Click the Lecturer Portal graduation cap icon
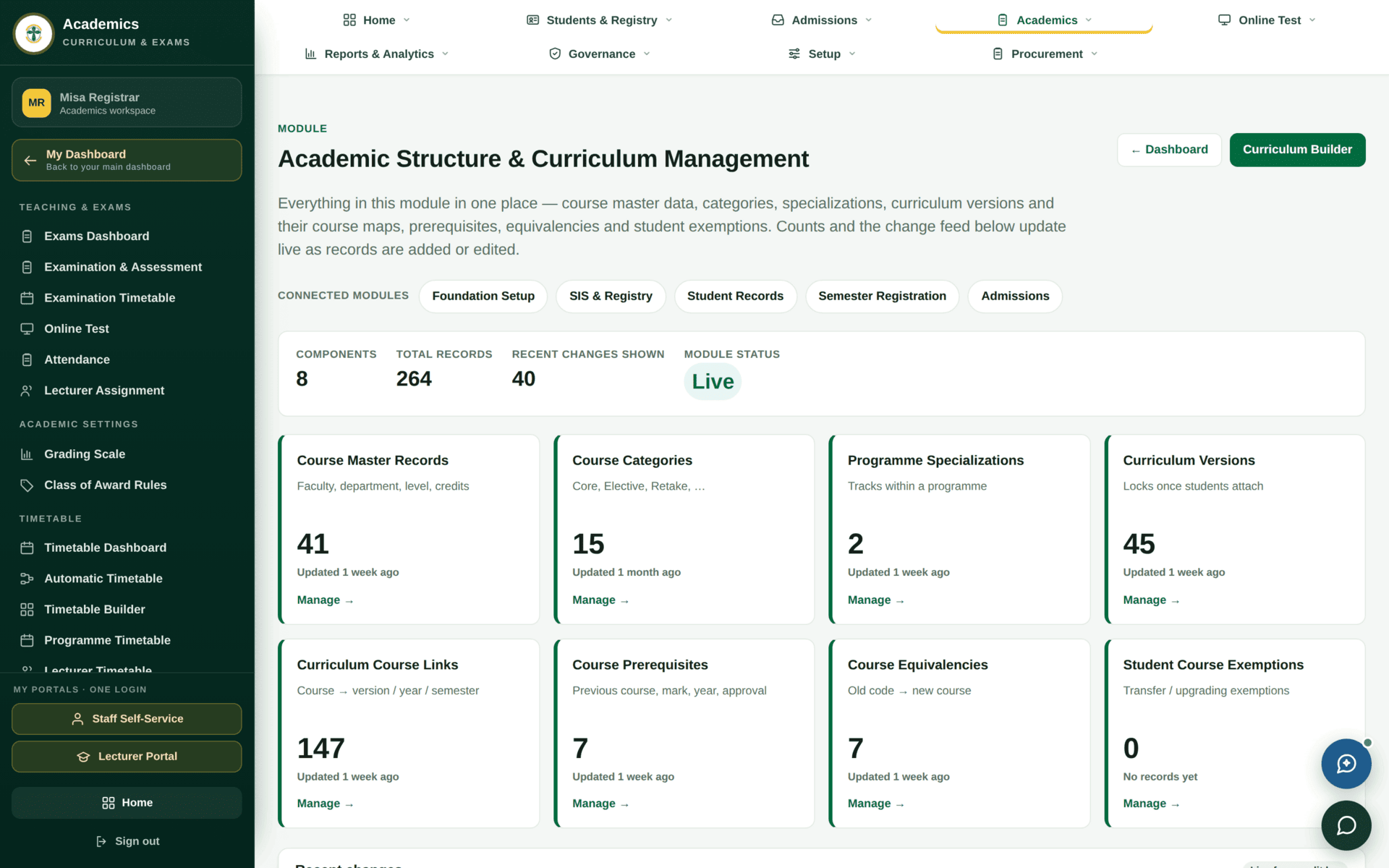1389x868 pixels. click(x=83, y=757)
